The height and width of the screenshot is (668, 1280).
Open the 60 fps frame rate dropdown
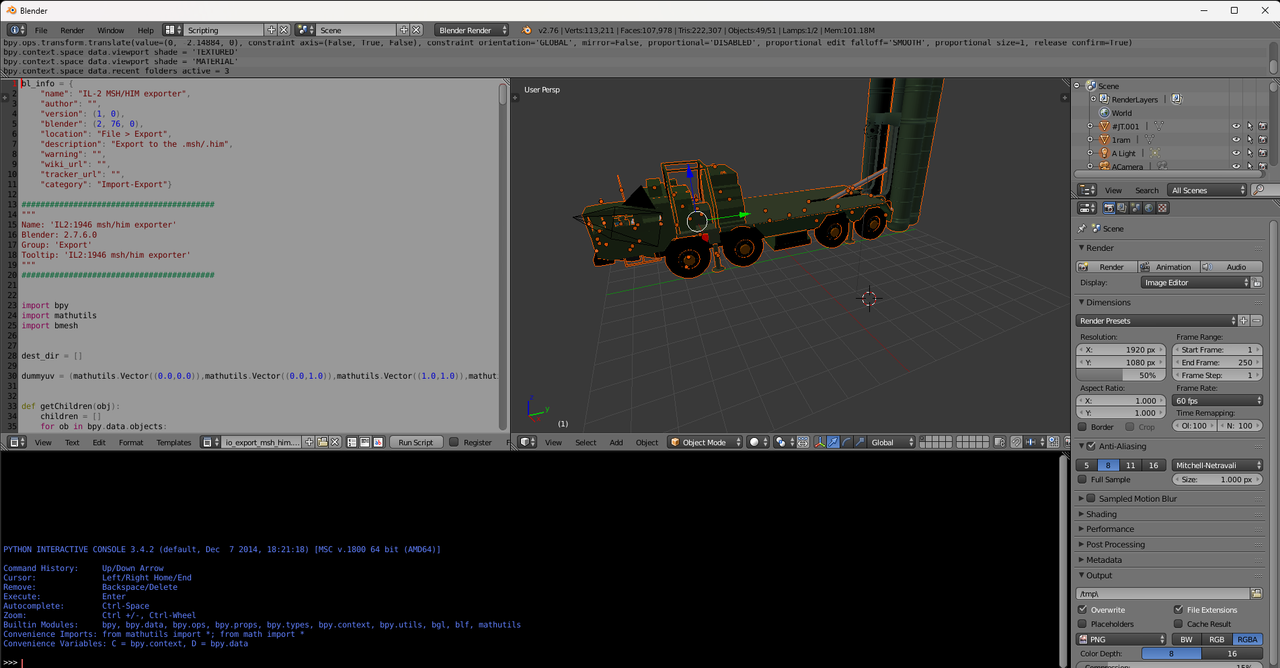click(x=1218, y=401)
